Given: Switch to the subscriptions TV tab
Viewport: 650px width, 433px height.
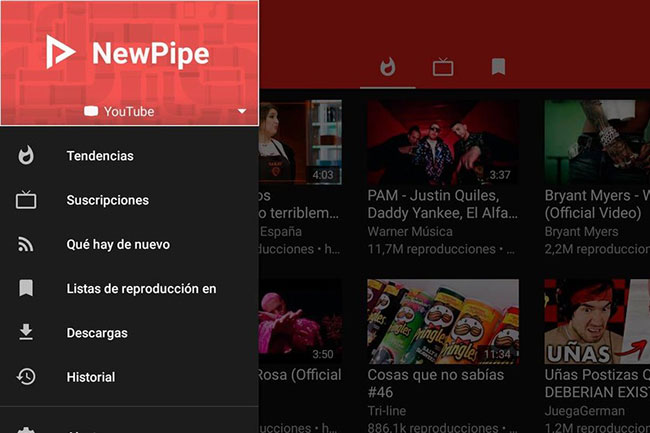Looking at the screenshot, I should (x=443, y=67).
